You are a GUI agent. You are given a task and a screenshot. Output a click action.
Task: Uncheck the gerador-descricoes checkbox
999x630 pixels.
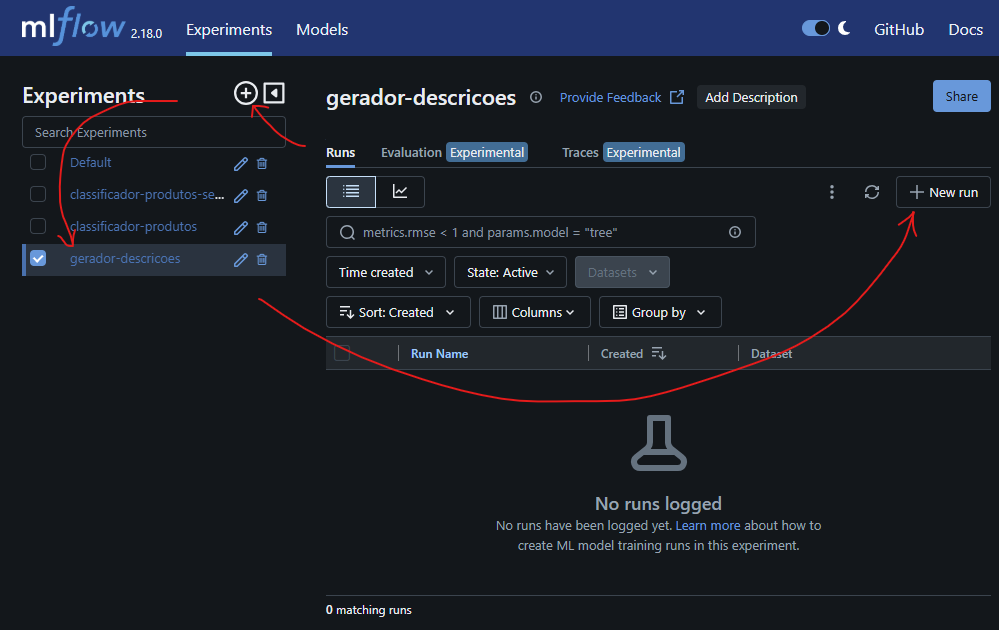pos(38,259)
